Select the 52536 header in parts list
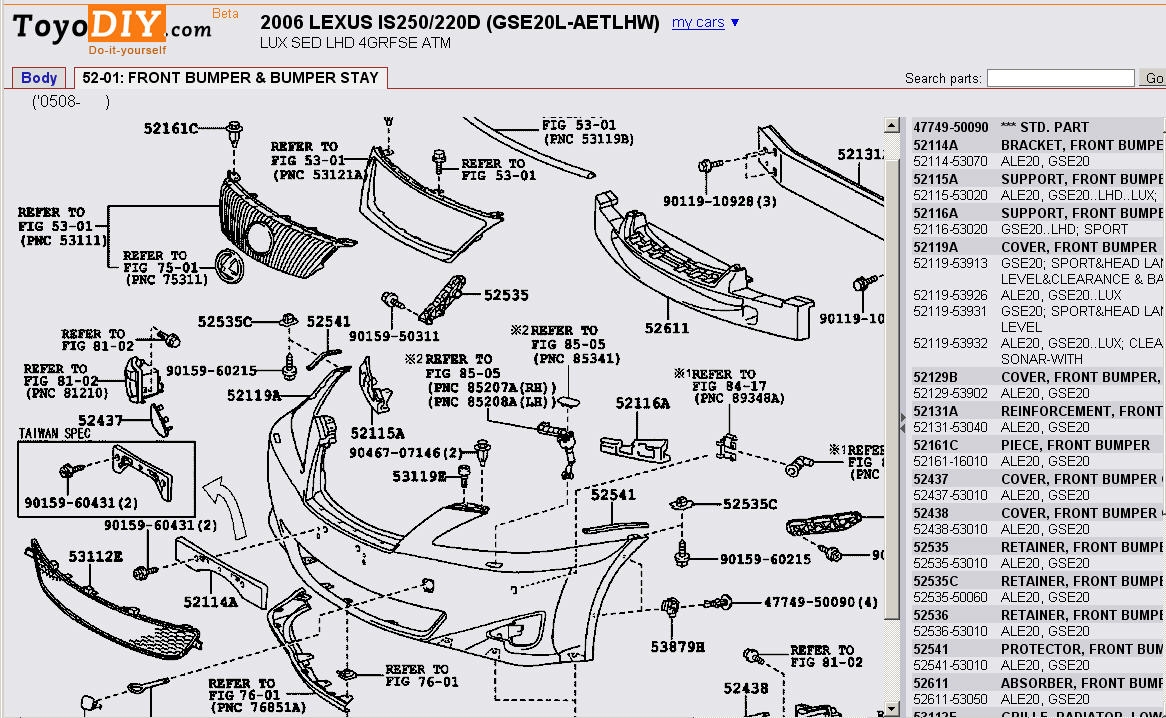Image resolution: width=1166 pixels, height=718 pixels. [930, 615]
